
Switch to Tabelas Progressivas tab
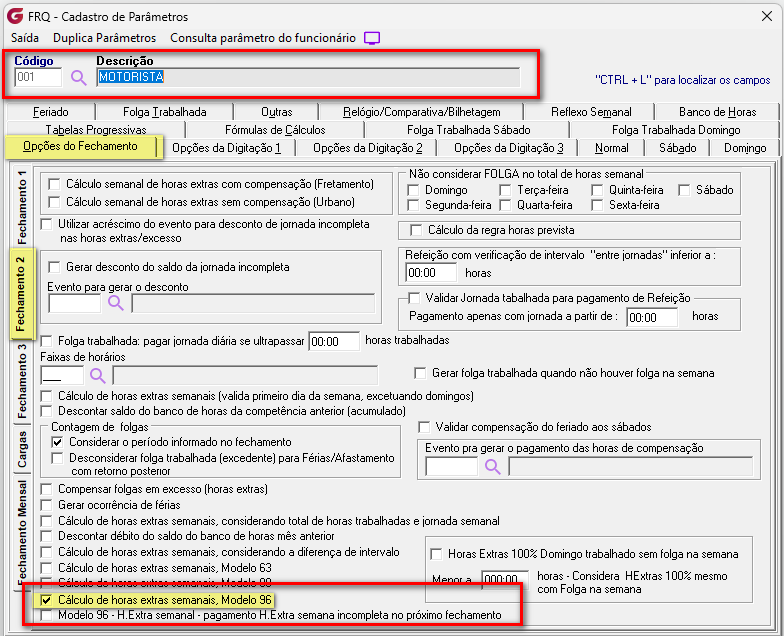coord(96,130)
